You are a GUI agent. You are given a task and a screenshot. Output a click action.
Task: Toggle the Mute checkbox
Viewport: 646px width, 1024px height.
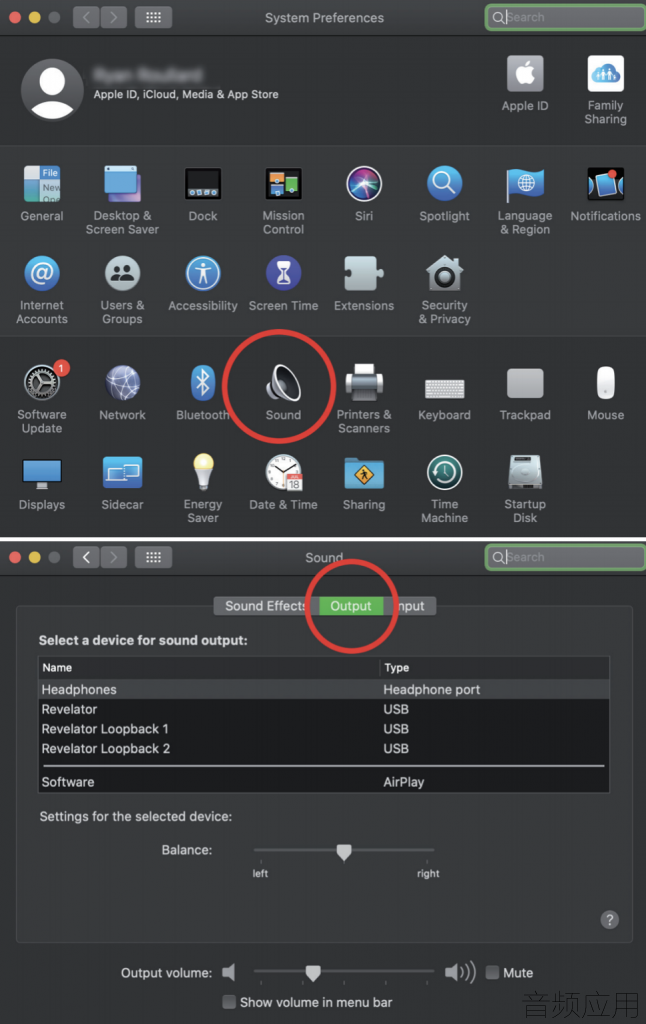pyautogui.click(x=493, y=972)
